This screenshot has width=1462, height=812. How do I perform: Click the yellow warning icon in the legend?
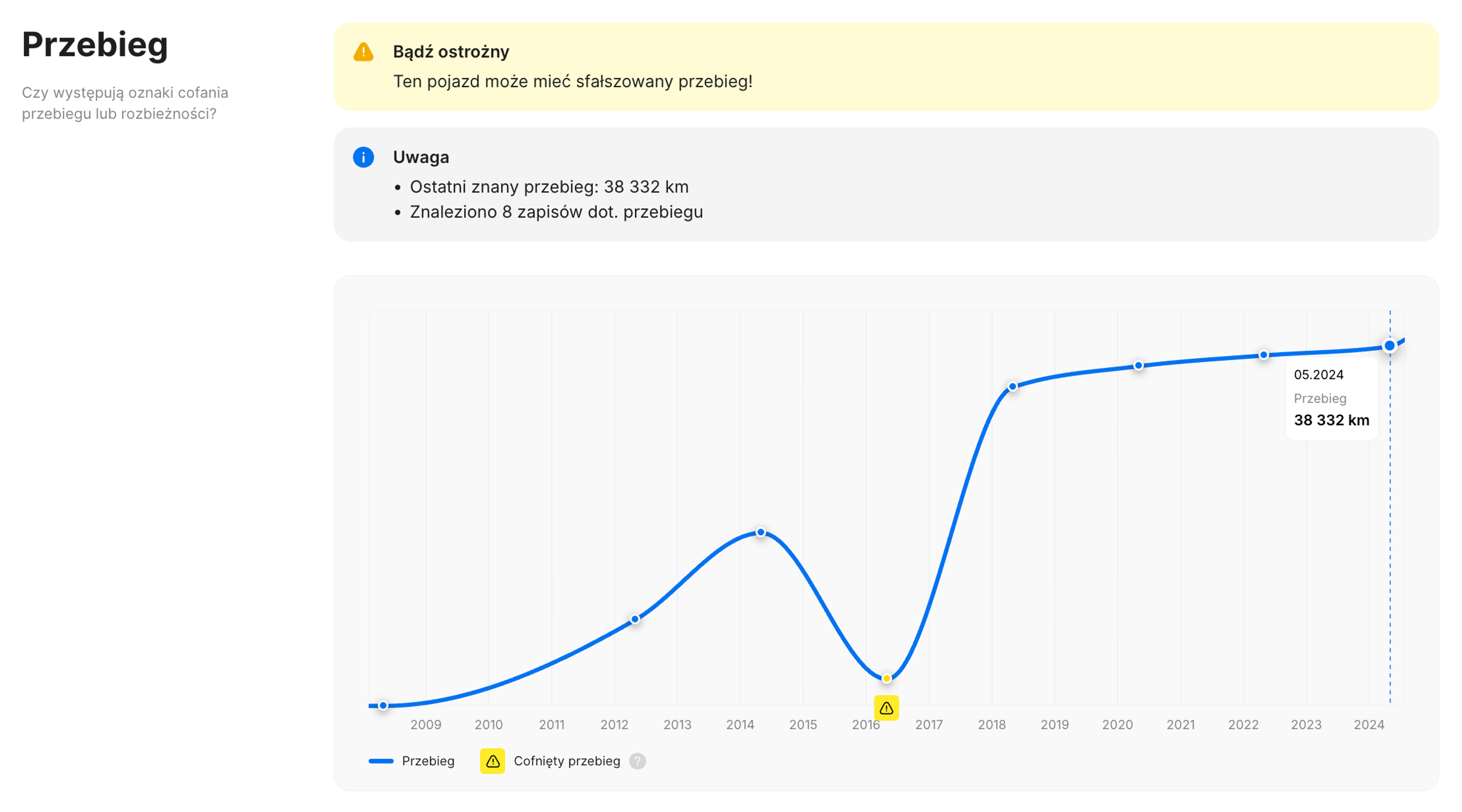point(492,761)
